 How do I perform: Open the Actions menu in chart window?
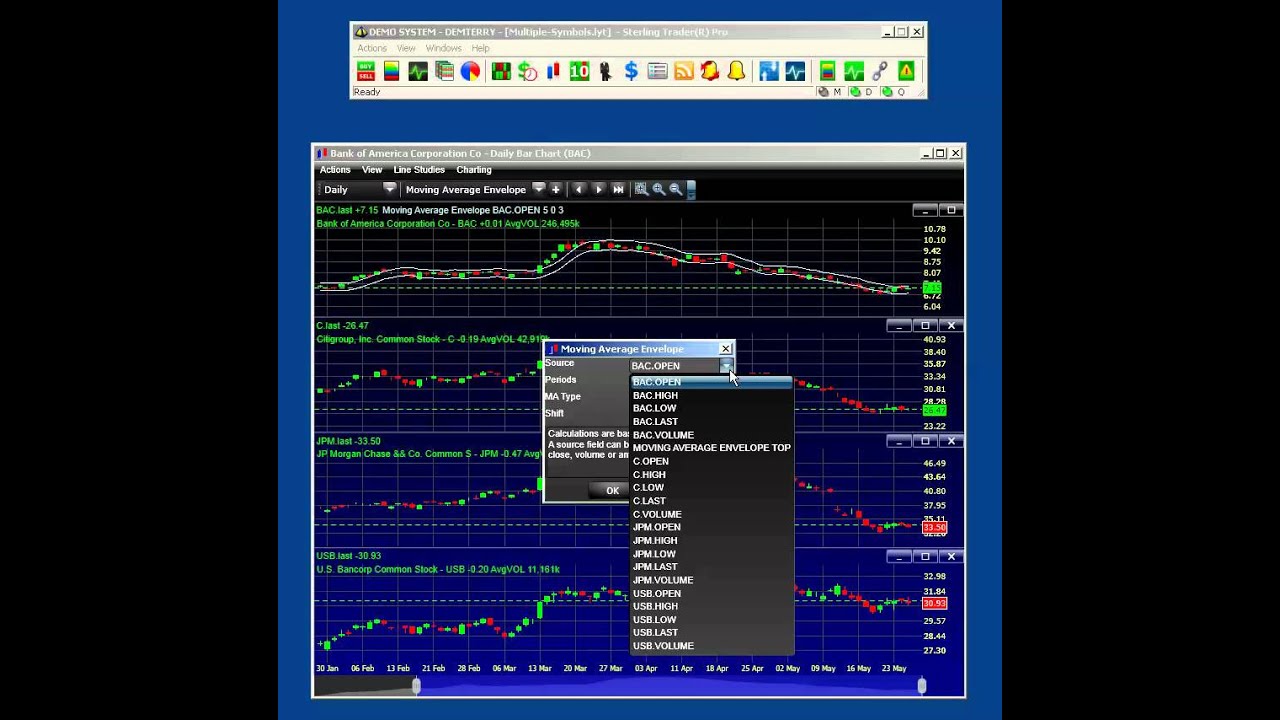335,170
